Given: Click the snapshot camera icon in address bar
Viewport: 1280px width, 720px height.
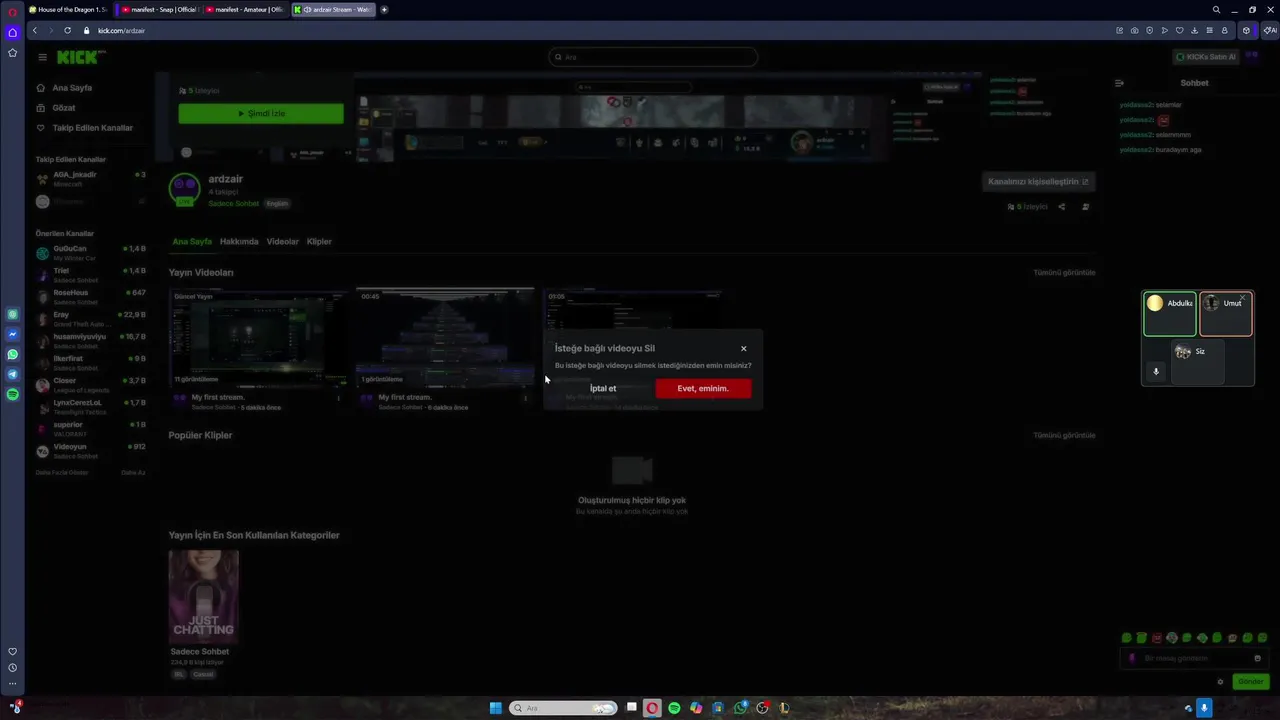Looking at the screenshot, I should 1134,31.
